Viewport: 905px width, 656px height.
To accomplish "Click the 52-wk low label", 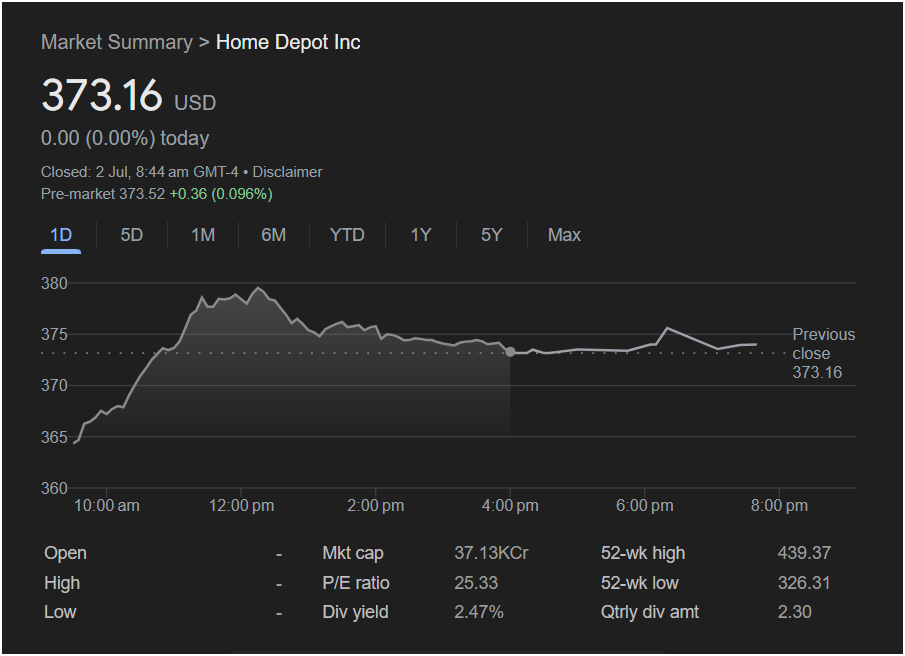I will tap(640, 583).
